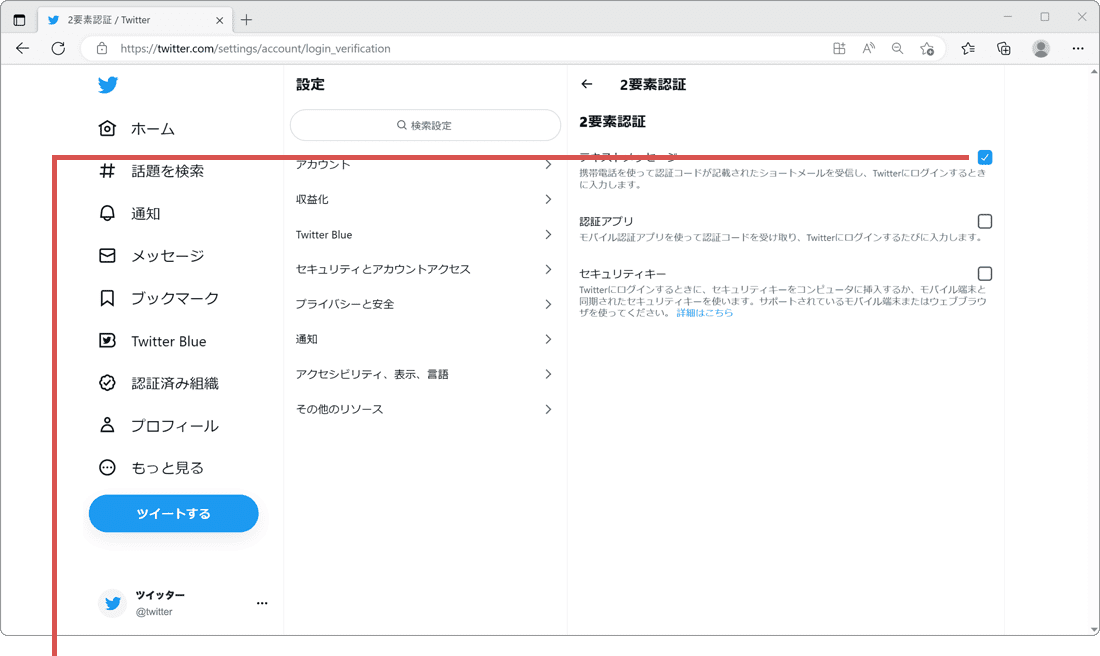
Task: Enable the 認証アプリ checkbox
Action: tap(985, 222)
